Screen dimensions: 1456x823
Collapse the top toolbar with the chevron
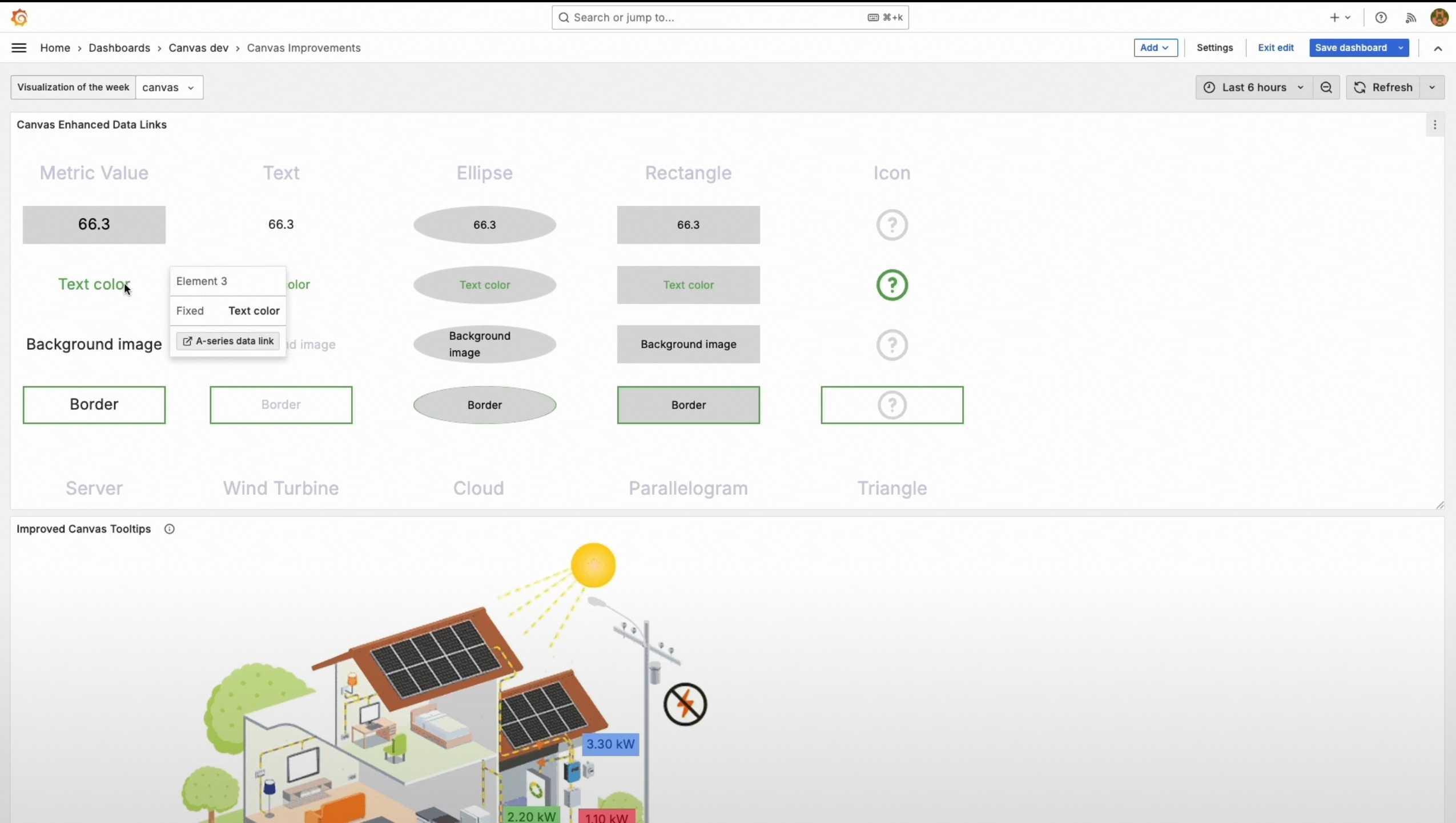tap(1438, 49)
